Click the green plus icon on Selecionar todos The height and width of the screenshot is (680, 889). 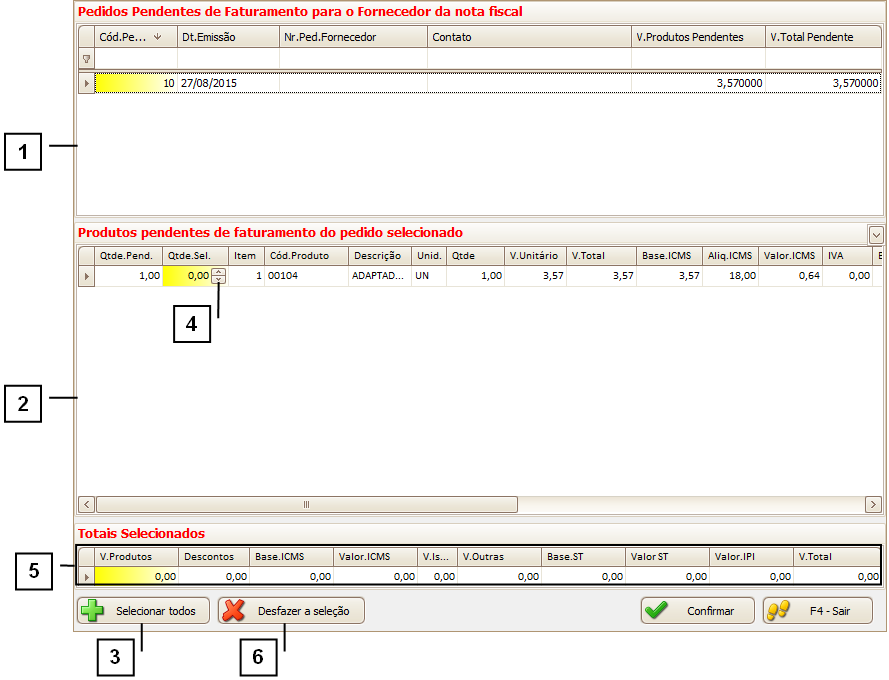click(x=93, y=611)
